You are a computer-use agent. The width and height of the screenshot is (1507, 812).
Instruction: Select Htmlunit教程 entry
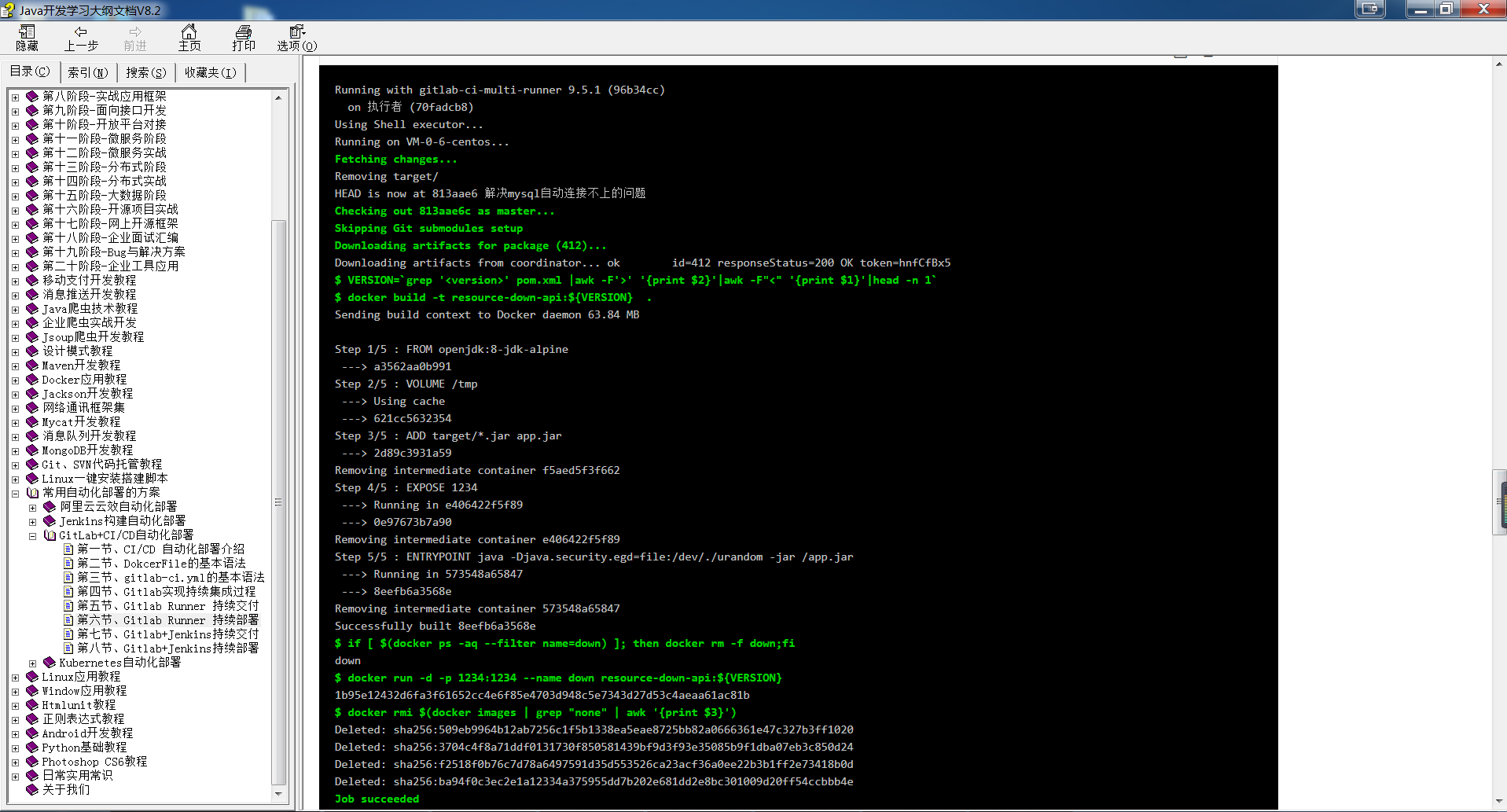79,705
